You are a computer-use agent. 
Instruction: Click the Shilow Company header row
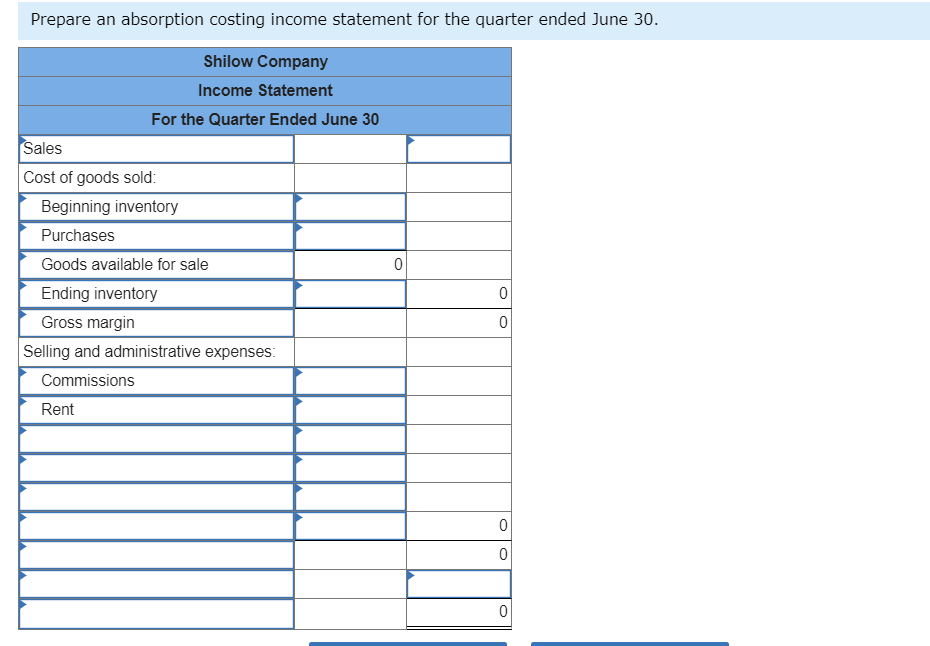click(x=264, y=61)
